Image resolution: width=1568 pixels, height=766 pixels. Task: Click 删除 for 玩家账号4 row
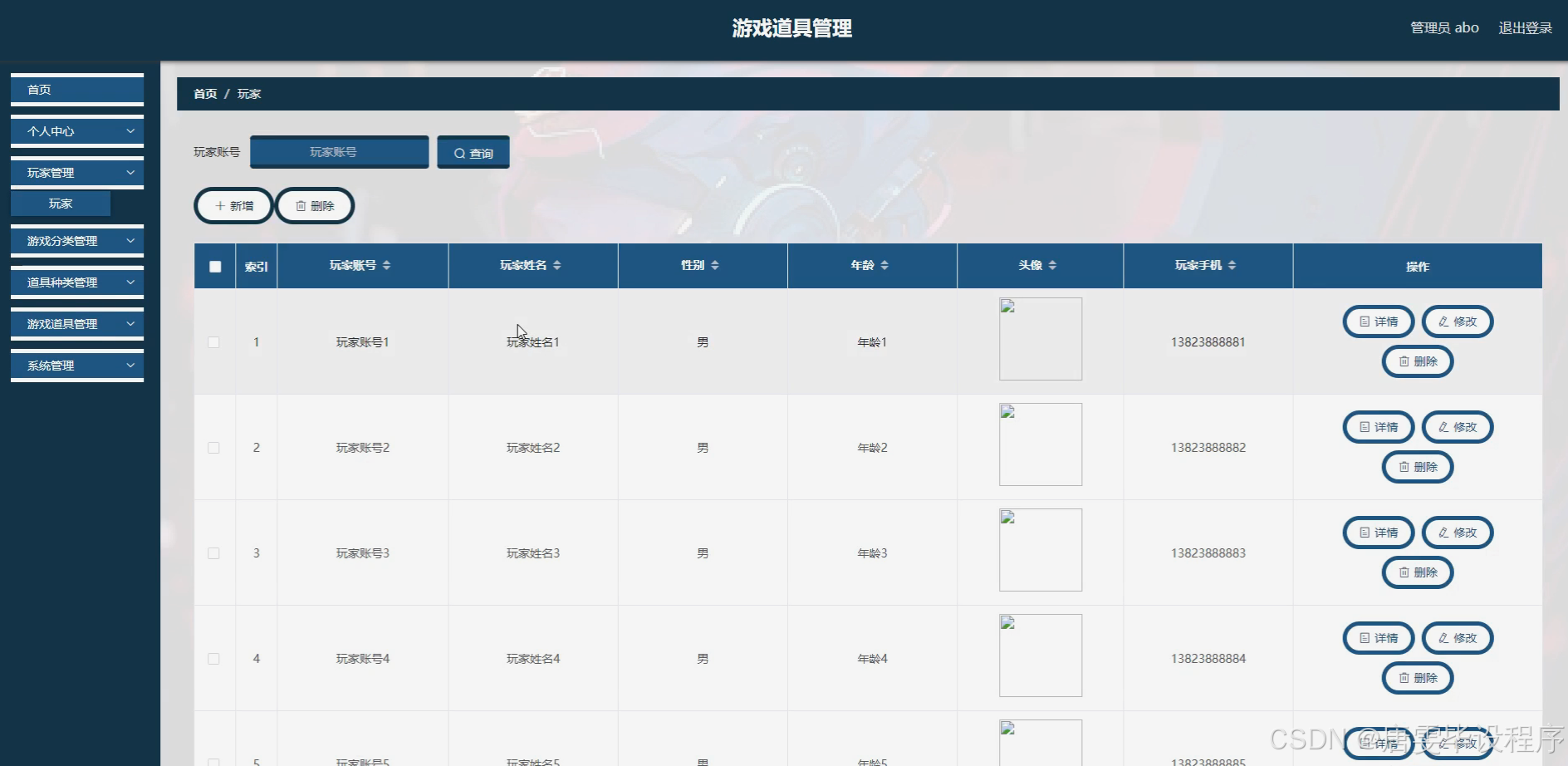point(1418,678)
